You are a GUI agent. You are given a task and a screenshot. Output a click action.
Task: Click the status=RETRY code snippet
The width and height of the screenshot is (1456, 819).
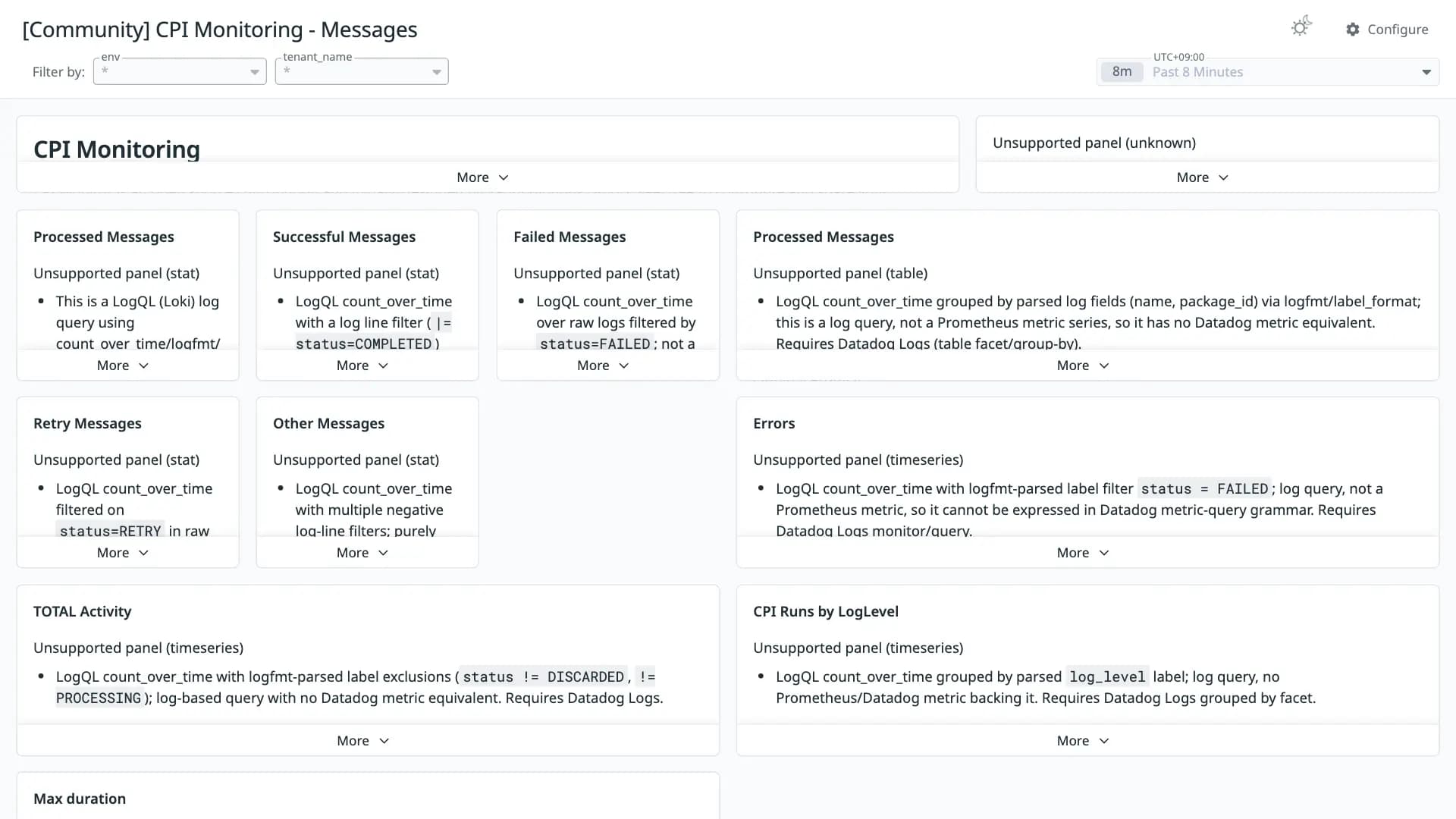(111, 531)
